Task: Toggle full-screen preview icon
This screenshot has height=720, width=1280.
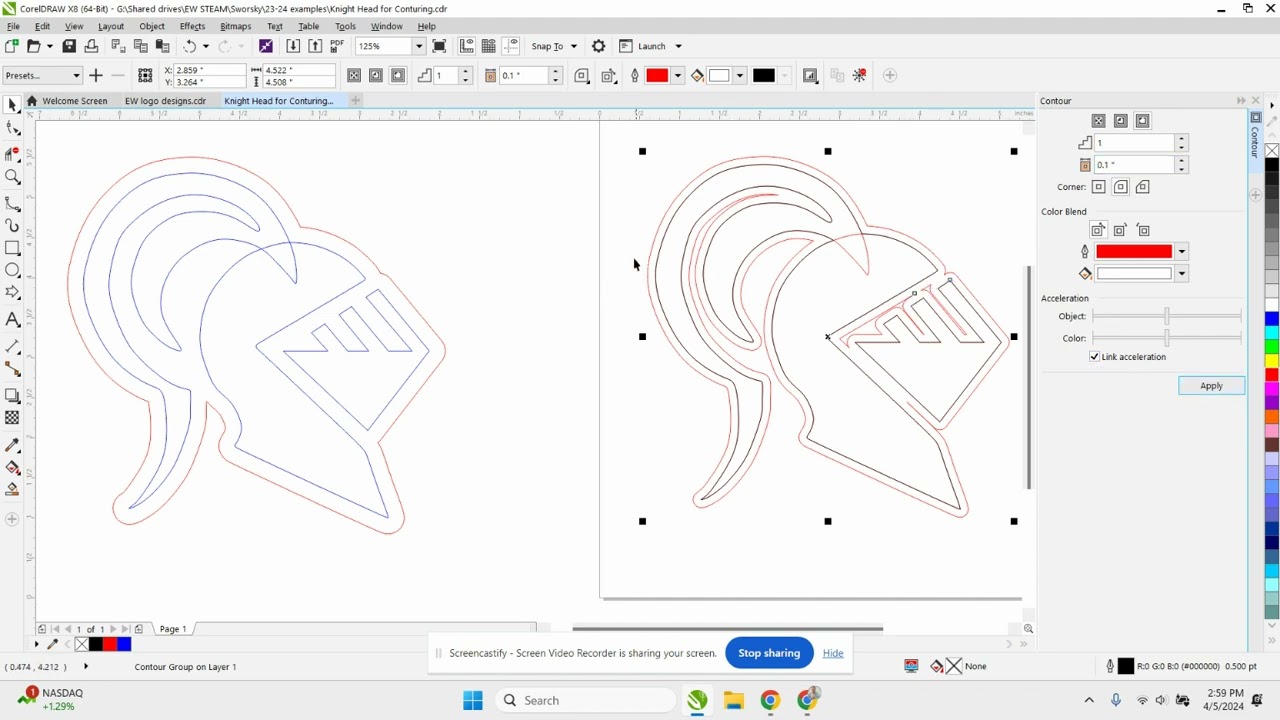Action: coord(439,46)
